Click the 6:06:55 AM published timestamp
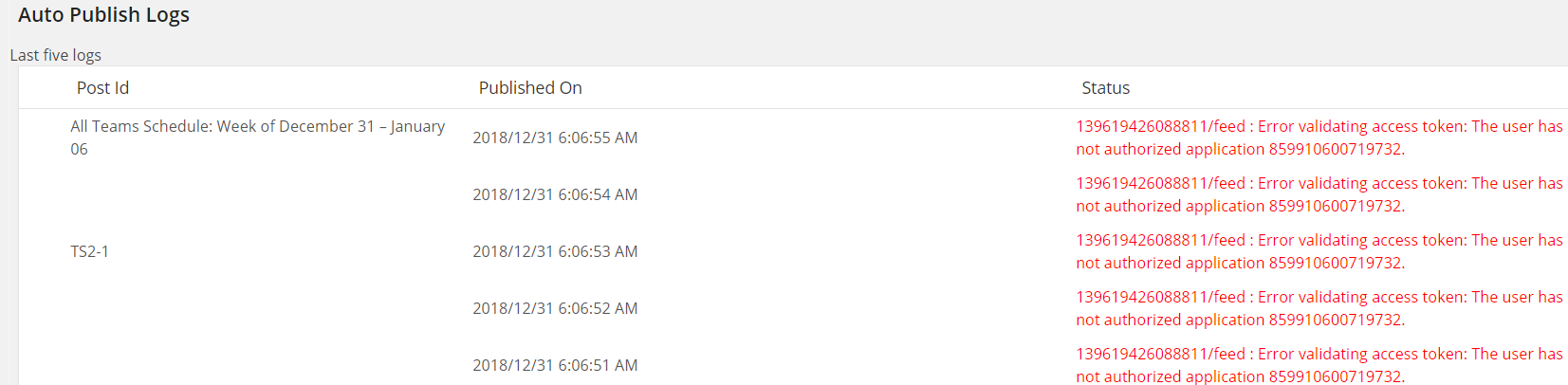The image size is (1568, 385). point(555,137)
